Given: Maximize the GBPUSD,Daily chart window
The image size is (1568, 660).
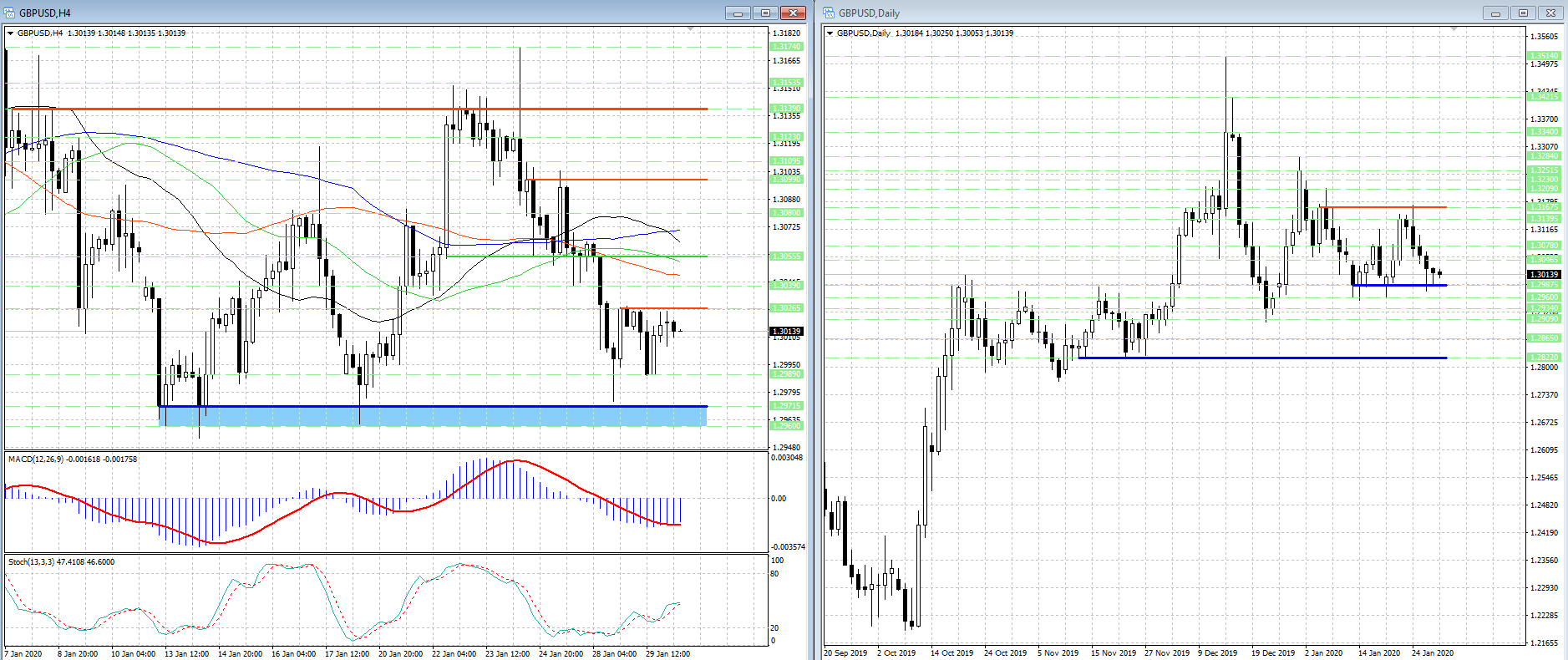Looking at the screenshot, I should point(1523,13).
